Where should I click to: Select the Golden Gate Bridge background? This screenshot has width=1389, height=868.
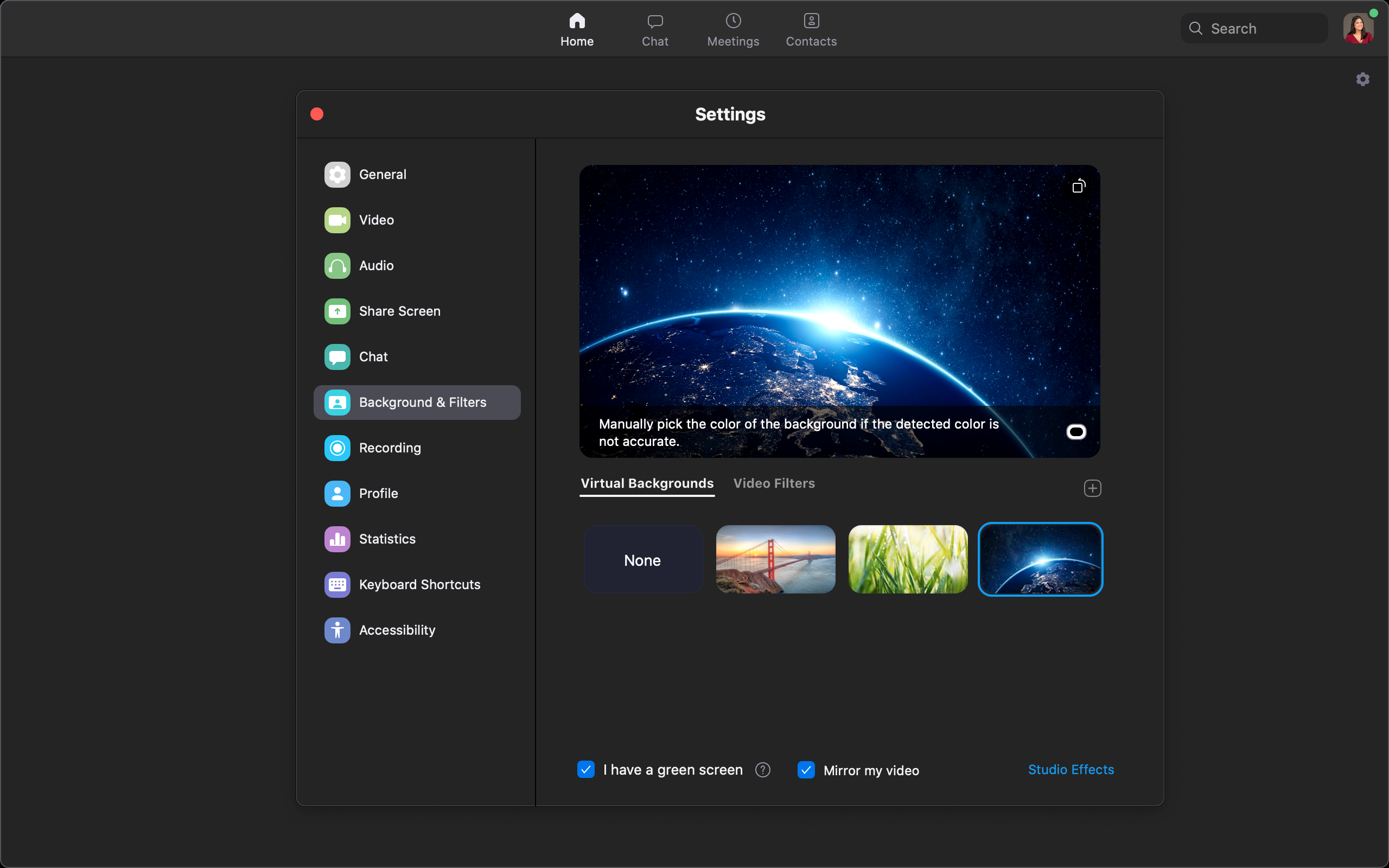point(776,559)
